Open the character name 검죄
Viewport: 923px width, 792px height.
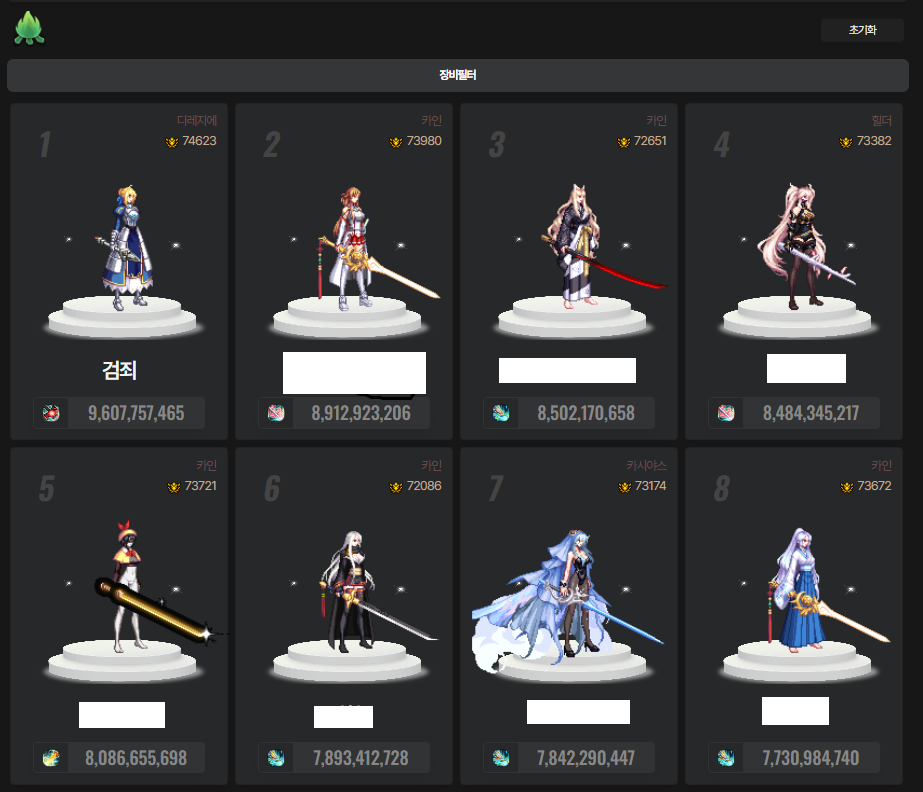point(119,371)
